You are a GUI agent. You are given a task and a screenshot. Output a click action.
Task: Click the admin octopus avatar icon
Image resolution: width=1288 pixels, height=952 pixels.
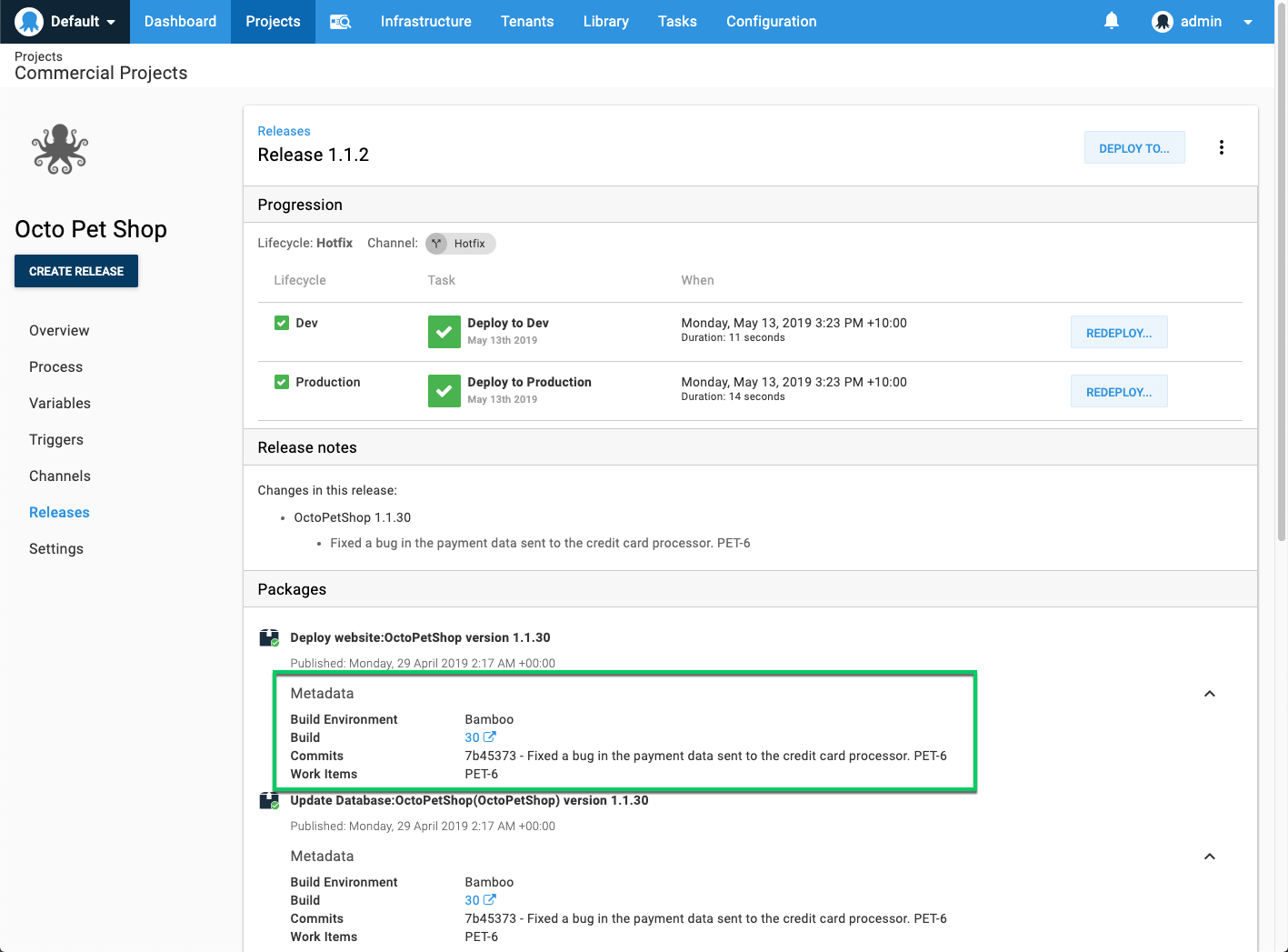pyautogui.click(x=1162, y=21)
